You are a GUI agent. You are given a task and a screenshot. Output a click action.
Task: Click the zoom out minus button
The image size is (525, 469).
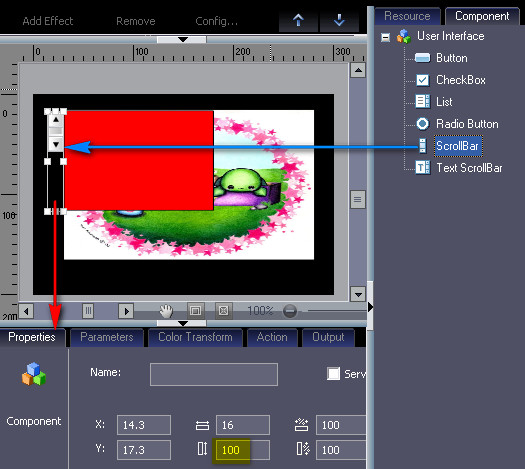tap(290, 311)
